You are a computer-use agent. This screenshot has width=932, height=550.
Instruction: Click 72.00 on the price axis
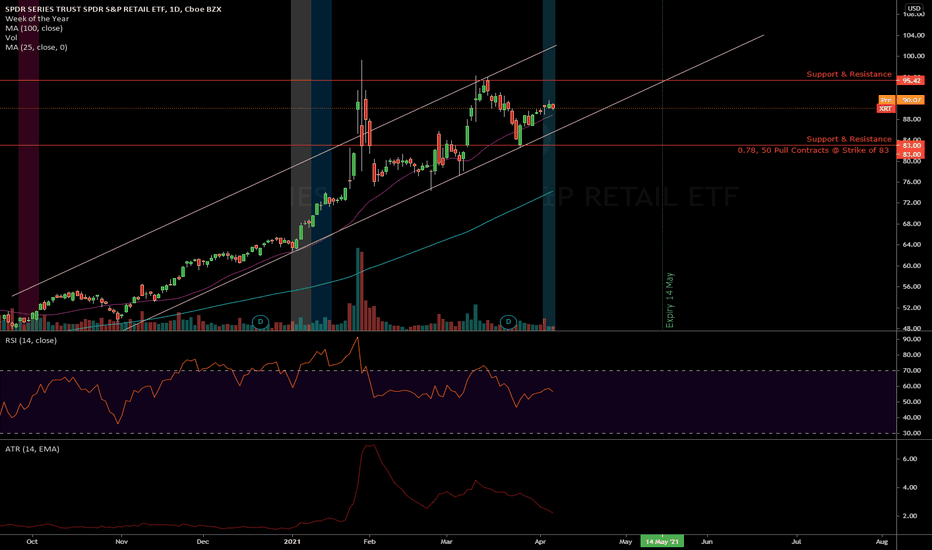click(912, 203)
